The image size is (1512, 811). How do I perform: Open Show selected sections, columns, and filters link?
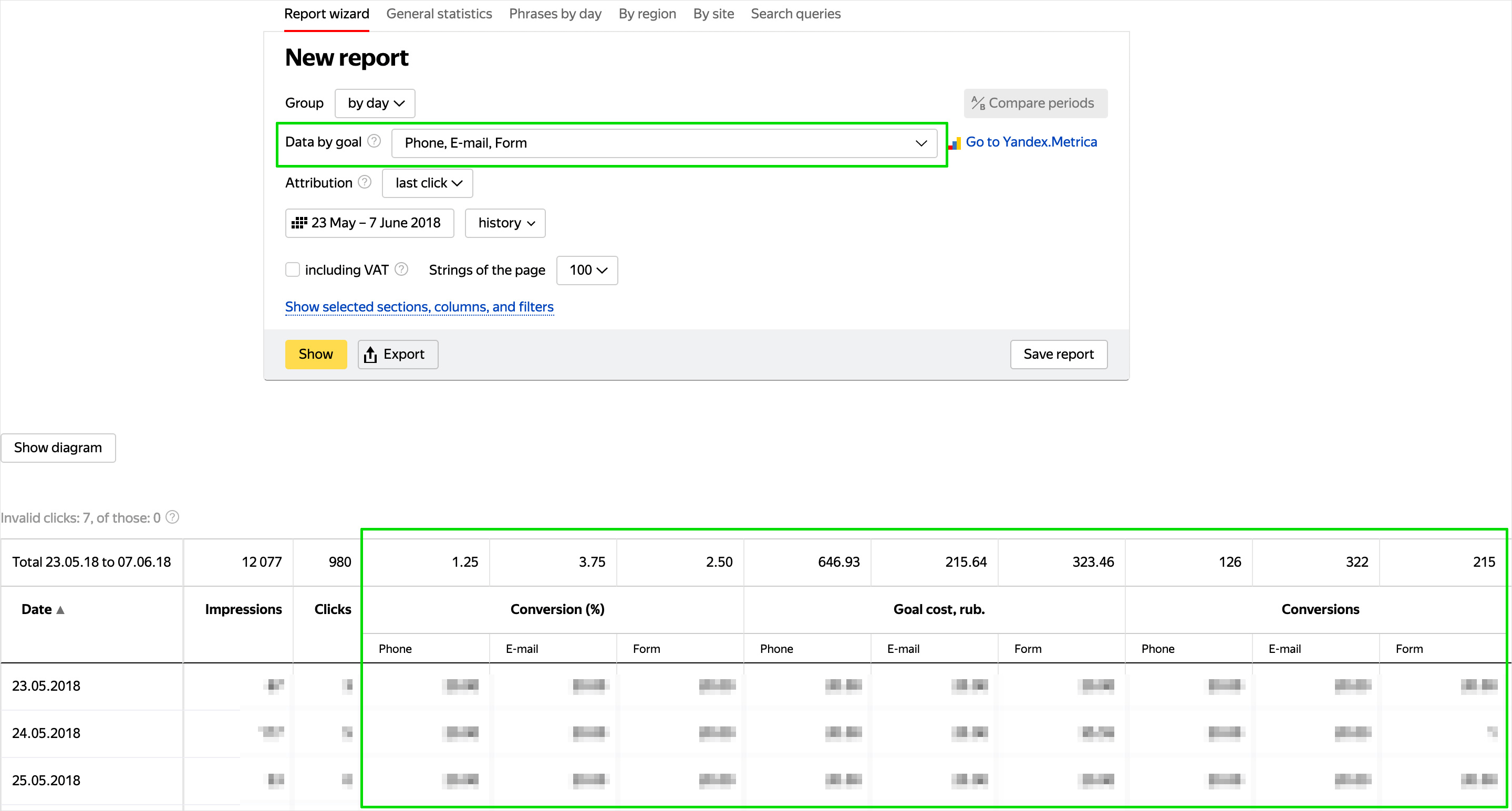[x=419, y=307]
